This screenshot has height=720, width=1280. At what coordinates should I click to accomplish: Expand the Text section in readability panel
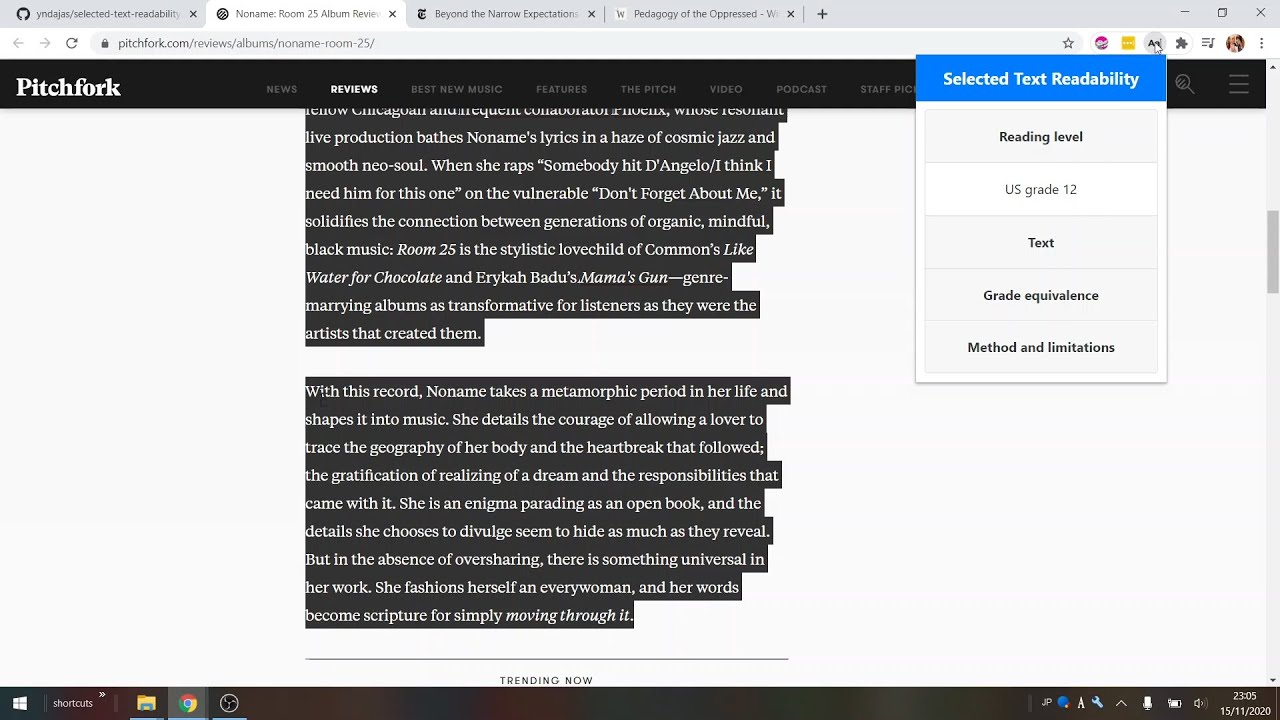[x=1041, y=242]
